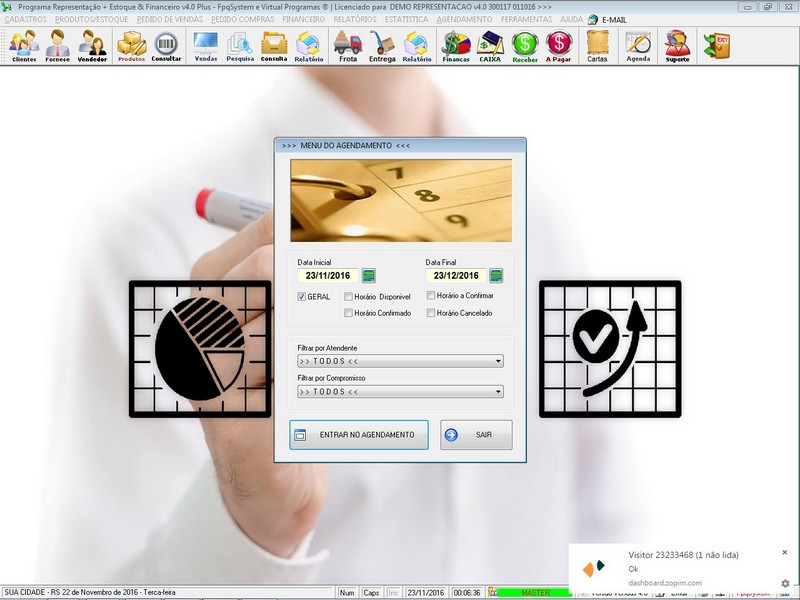Image resolution: width=800 pixels, height=600 pixels.
Task: Open the Agenda toolbar icon
Action: (x=638, y=46)
